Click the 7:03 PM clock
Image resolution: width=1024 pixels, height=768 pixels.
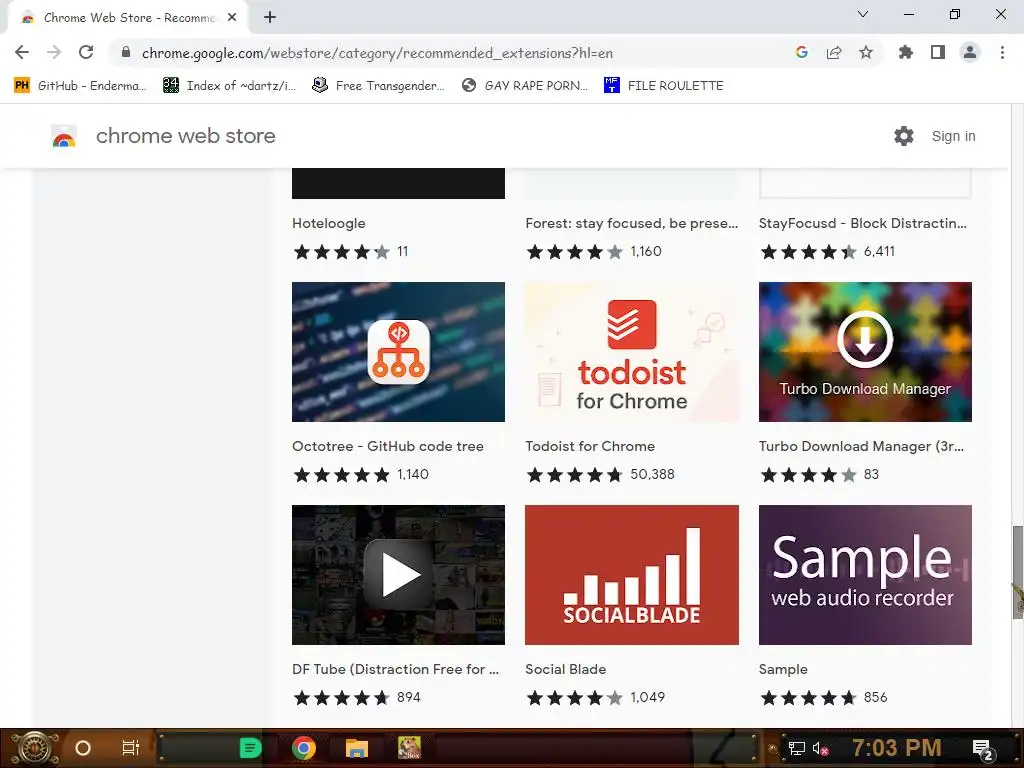897,747
